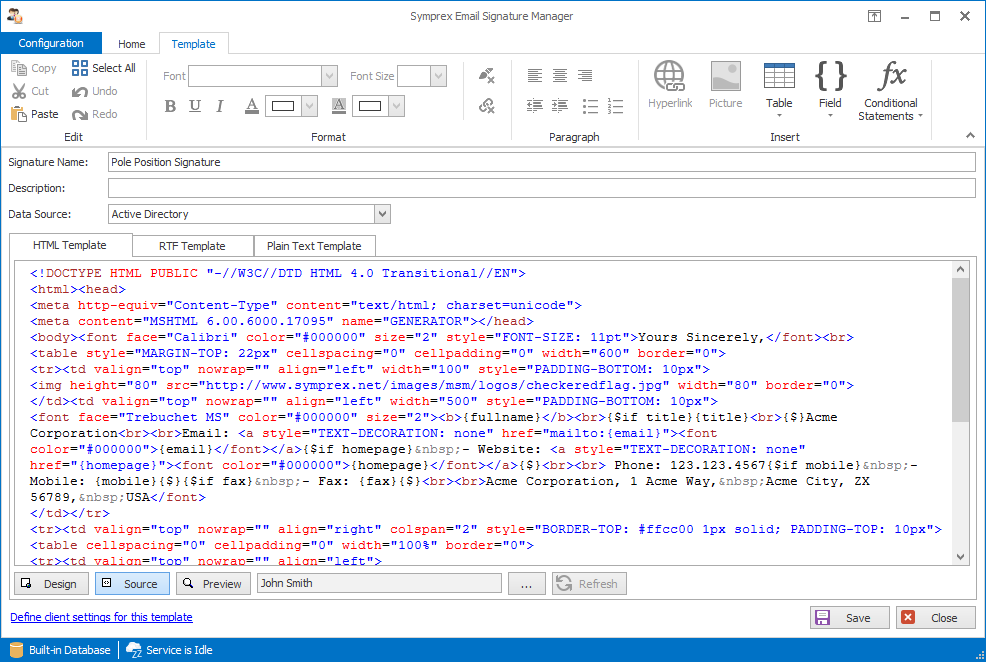Viewport: 986px width, 662px height.
Task: Click the Description input field
Action: [x=541, y=188]
